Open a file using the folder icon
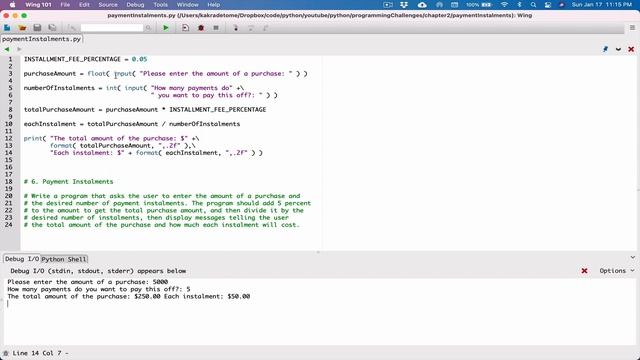Viewport: 640px width, 360px height. tap(22, 28)
